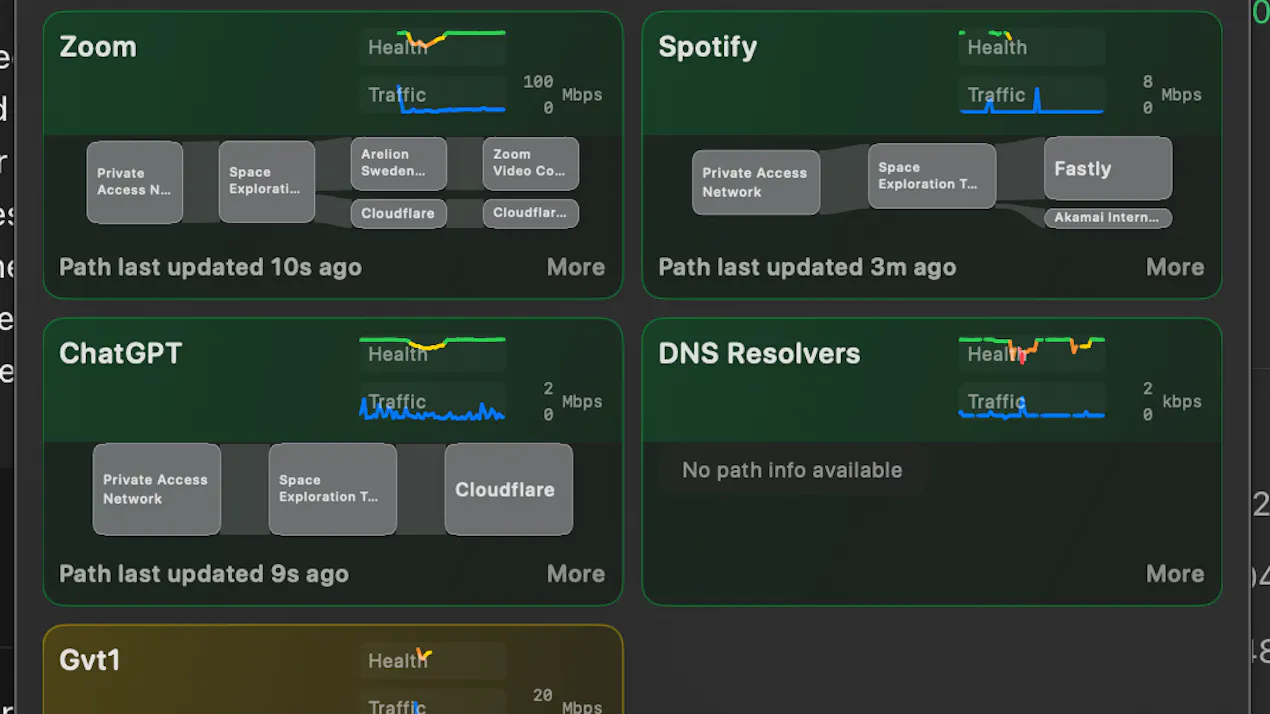Click the Zoom Traffic sparkline
The height and width of the screenshot is (714, 1270).
coord(433,95)
